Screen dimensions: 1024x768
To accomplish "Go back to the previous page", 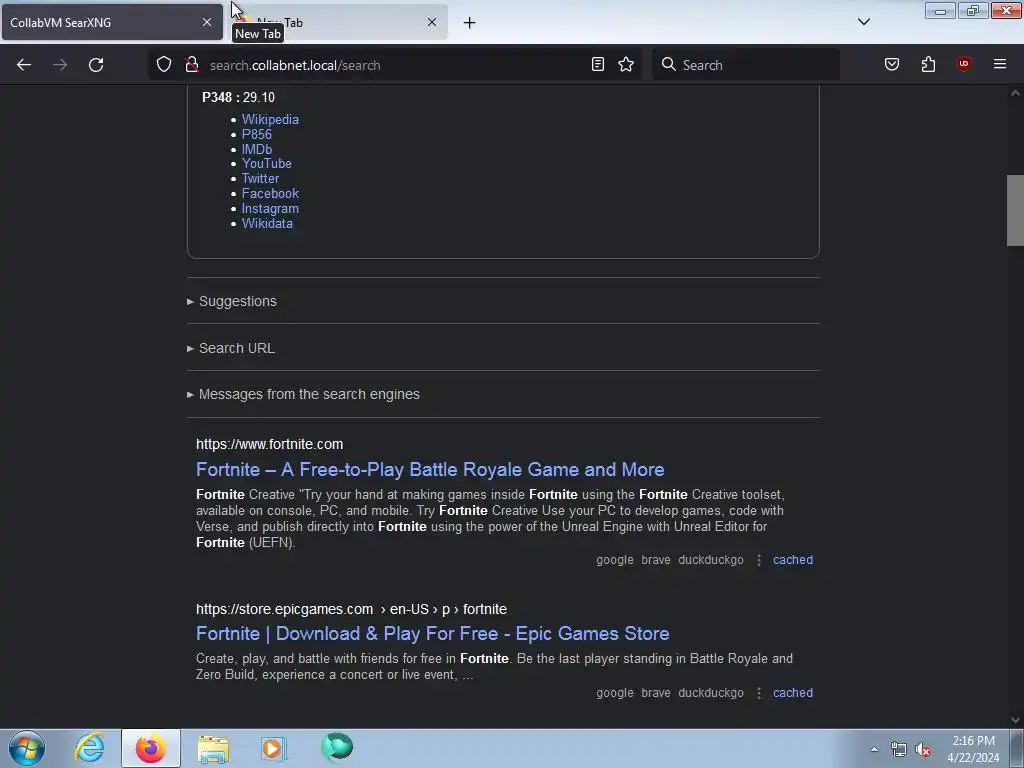I will [24, 65].
